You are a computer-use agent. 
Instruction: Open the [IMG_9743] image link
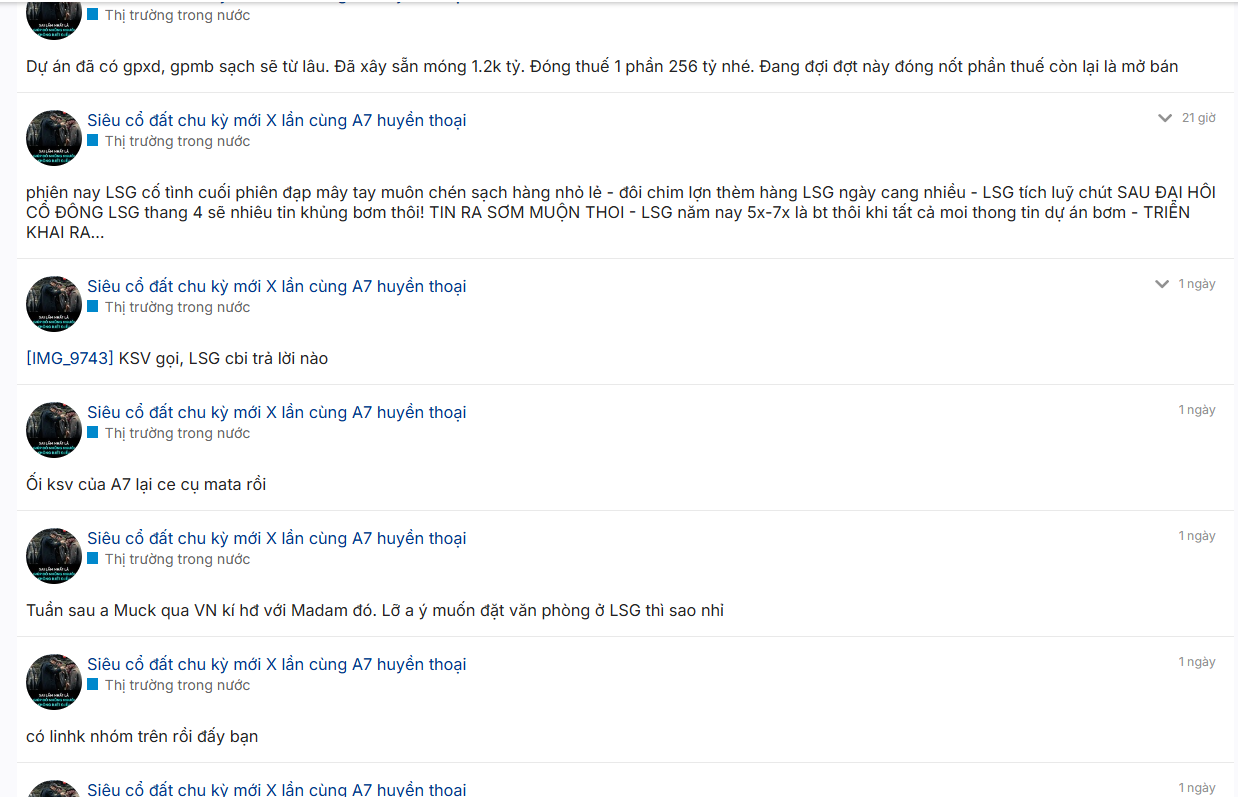[70, 358]
